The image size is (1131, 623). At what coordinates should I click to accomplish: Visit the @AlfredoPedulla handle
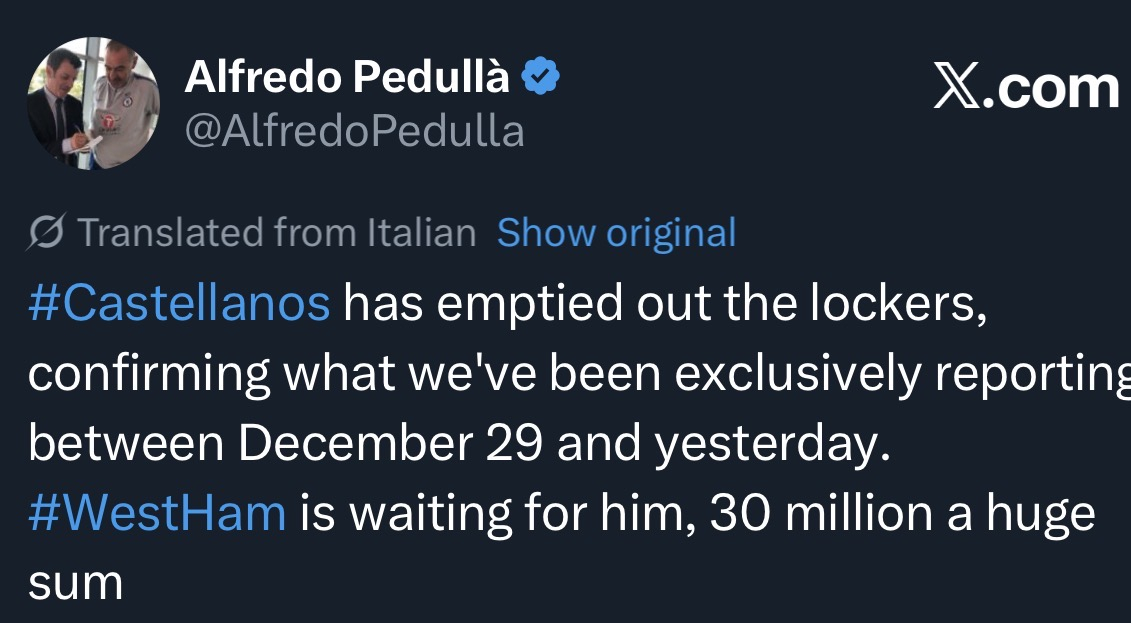coord(354,131)
